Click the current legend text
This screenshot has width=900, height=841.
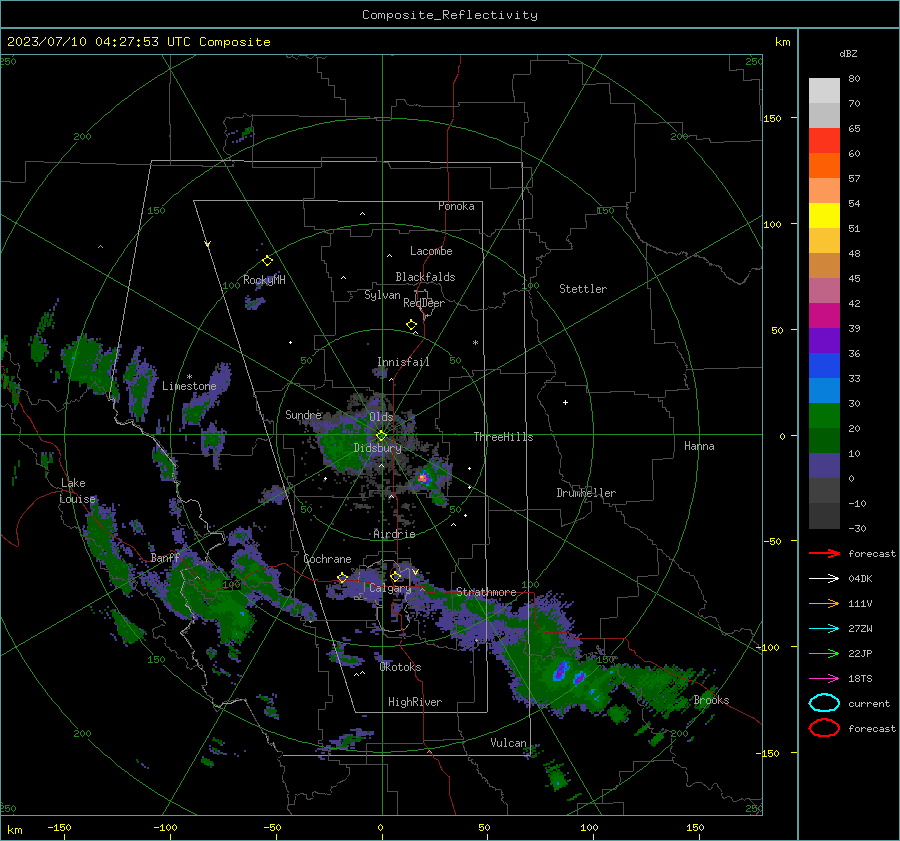click(869, 703)
